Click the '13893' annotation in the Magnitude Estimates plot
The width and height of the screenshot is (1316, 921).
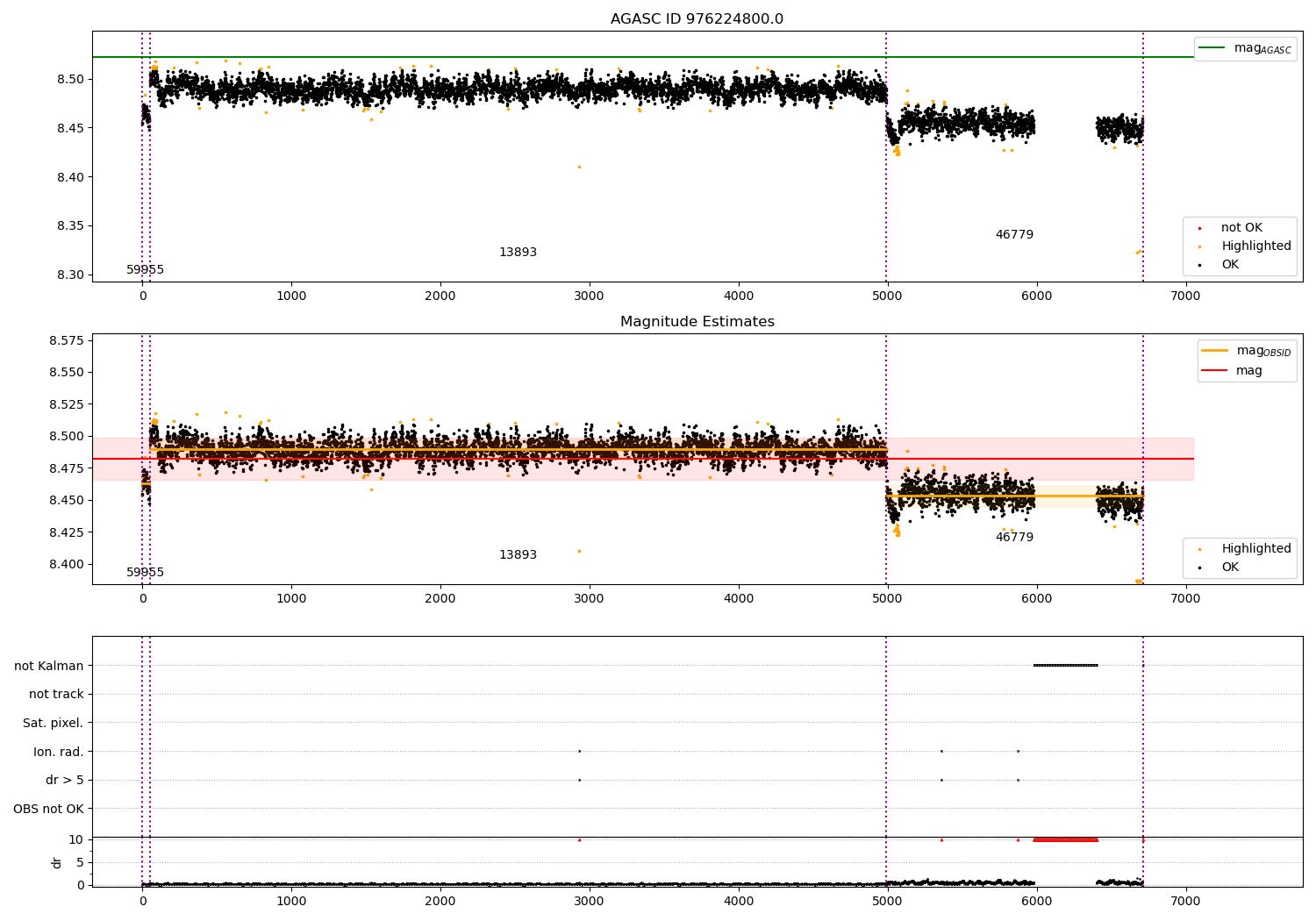[518, 555]
